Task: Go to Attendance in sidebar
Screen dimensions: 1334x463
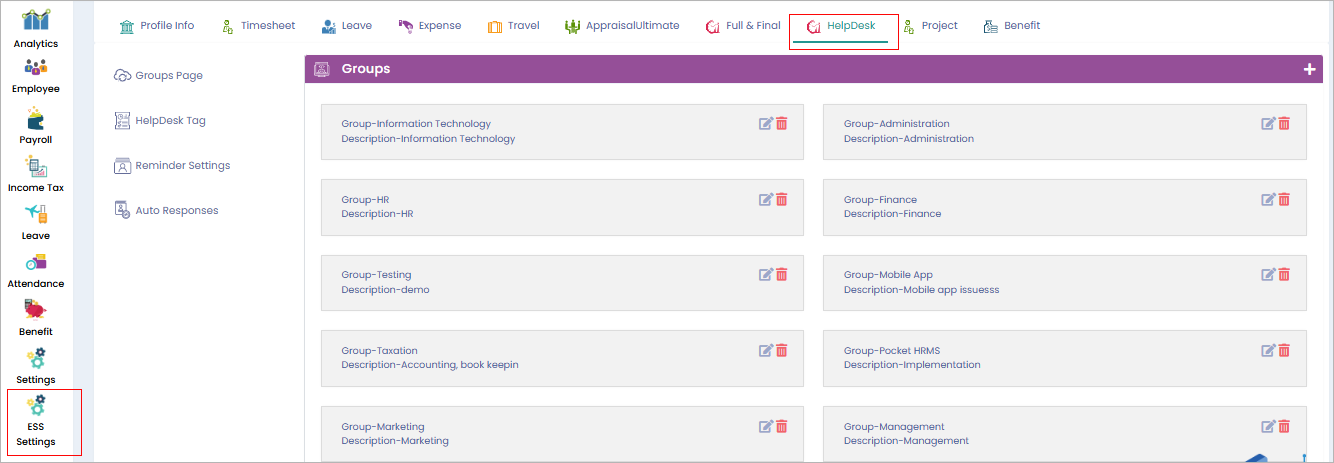Action: 36,270
